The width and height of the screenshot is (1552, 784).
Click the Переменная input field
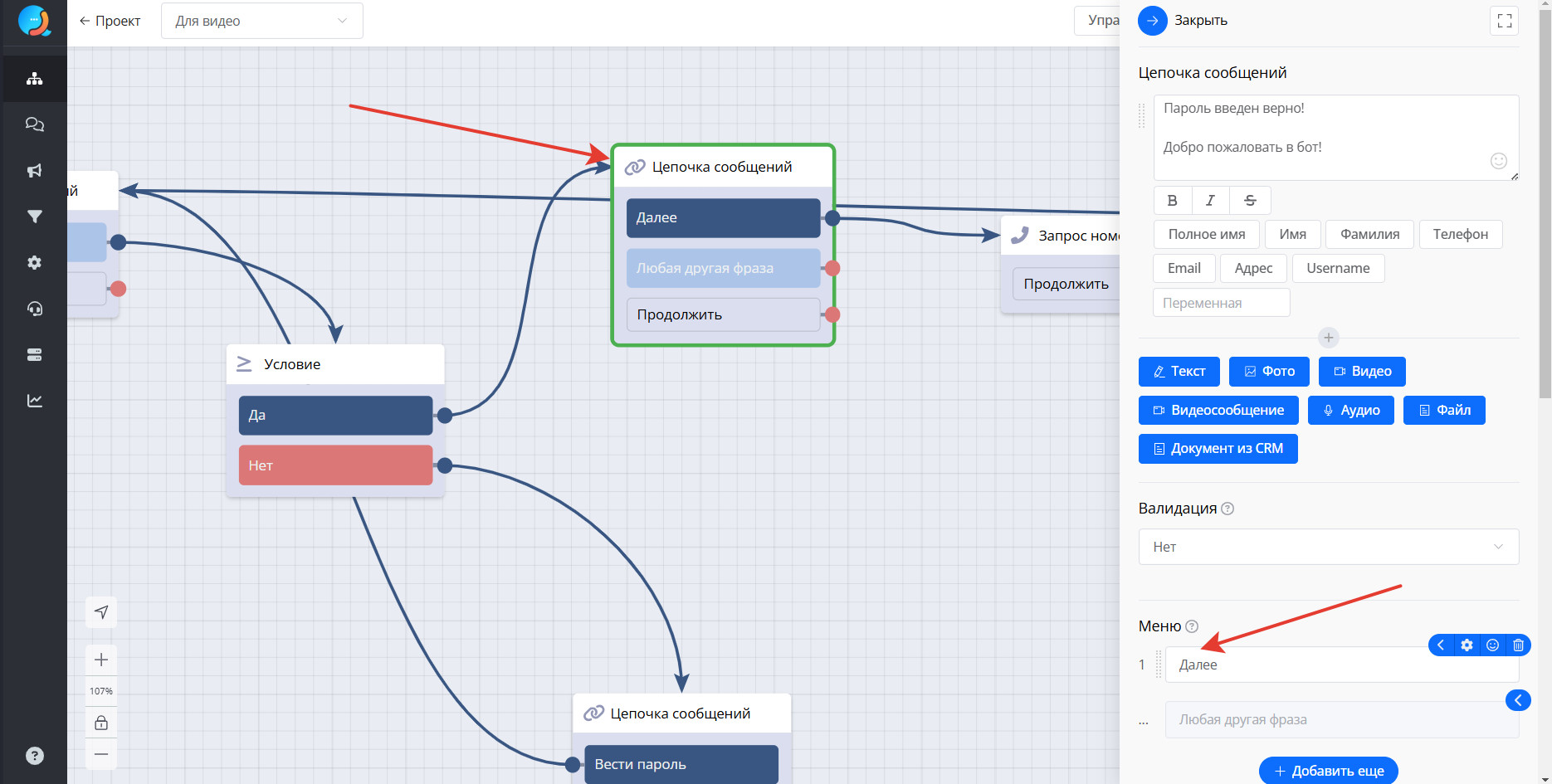[1221, 304]
